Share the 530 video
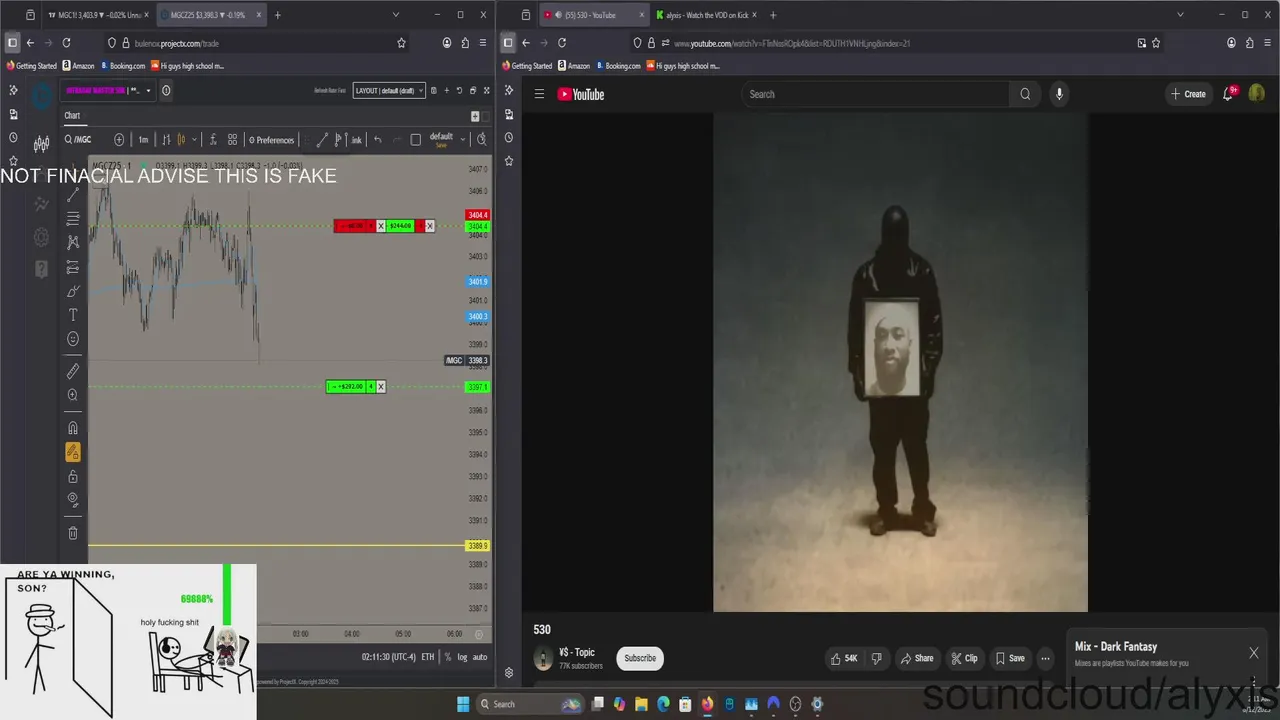Viewport: 1280px width, 720px height. pos(916,658)
